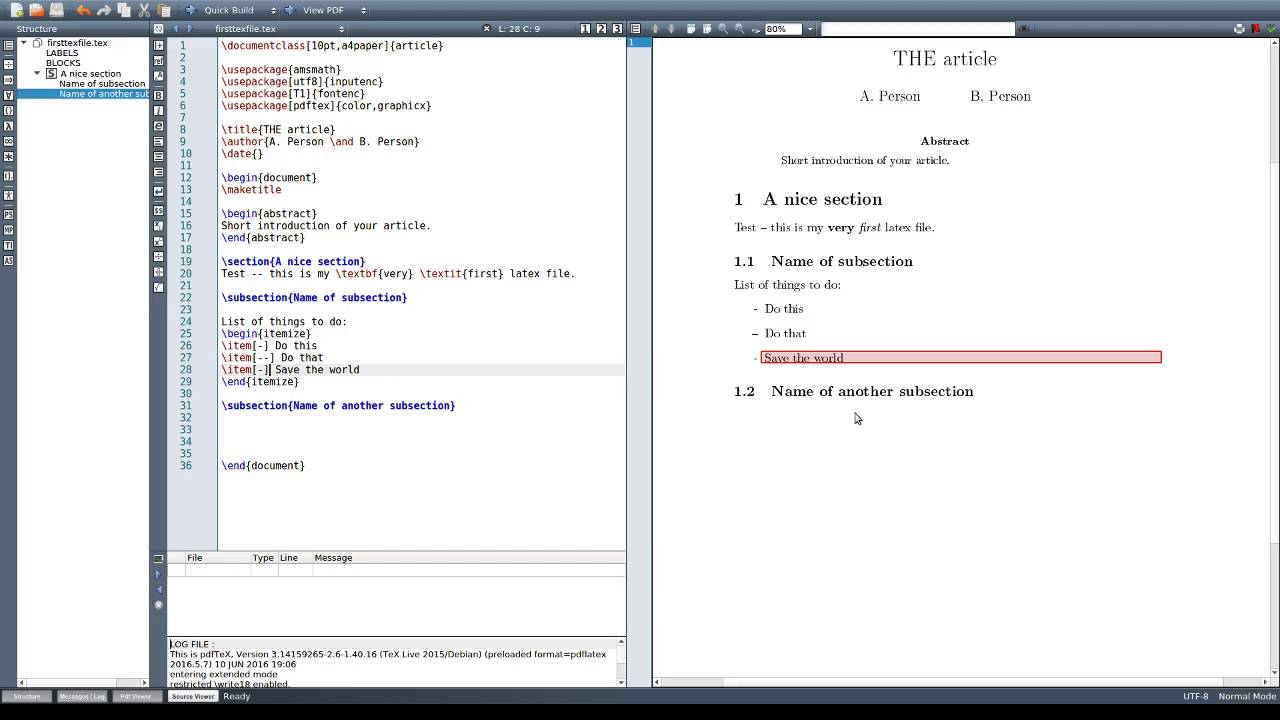Viewport: 1280px width, 720px height.
Task: Fit PDF to page width
Action: [690, 29]
